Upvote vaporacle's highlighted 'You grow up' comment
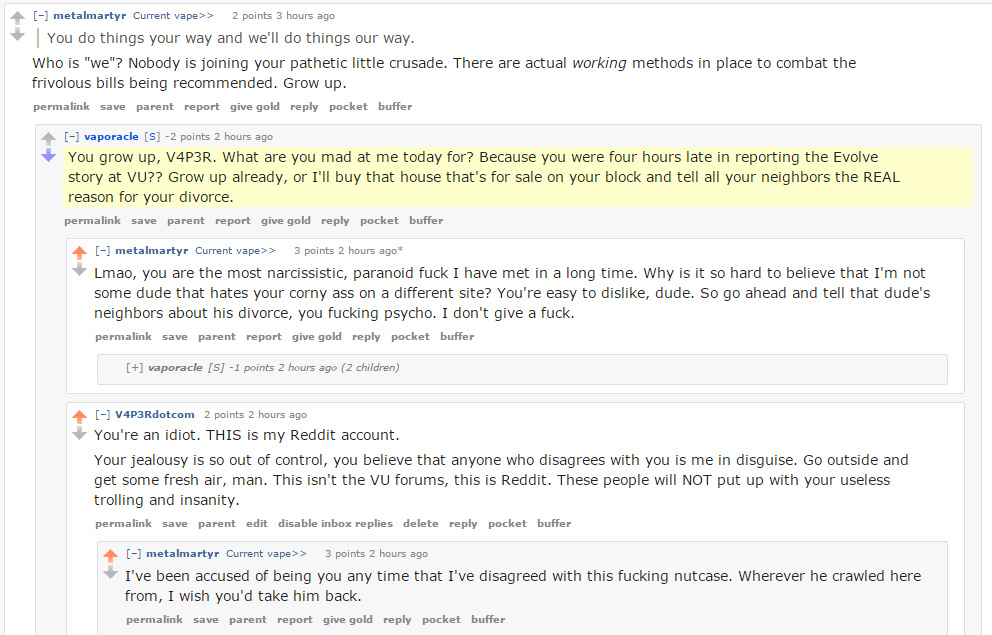 [48, 138]
